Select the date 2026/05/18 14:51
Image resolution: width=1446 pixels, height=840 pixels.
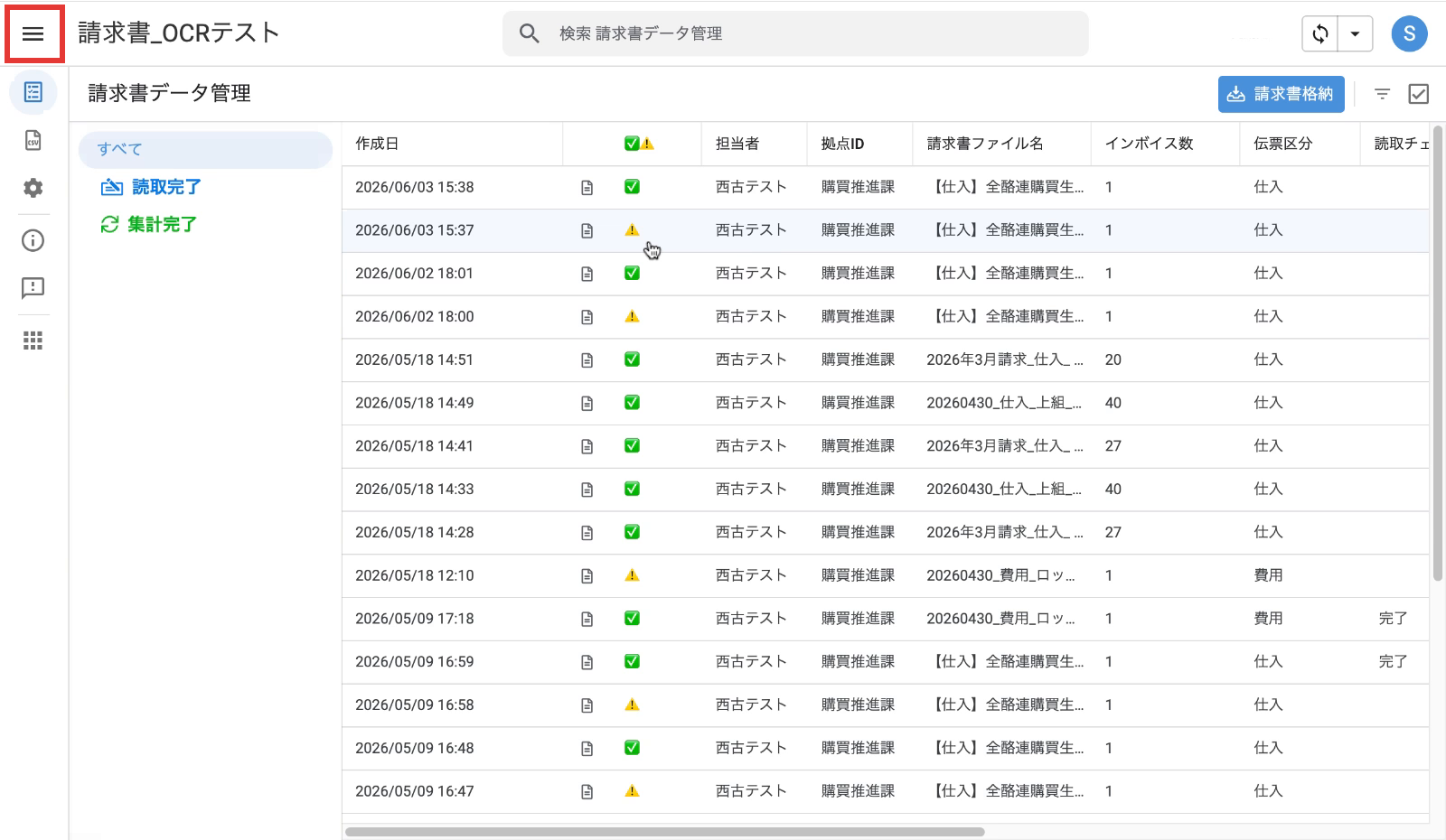[x=415, y=360]
